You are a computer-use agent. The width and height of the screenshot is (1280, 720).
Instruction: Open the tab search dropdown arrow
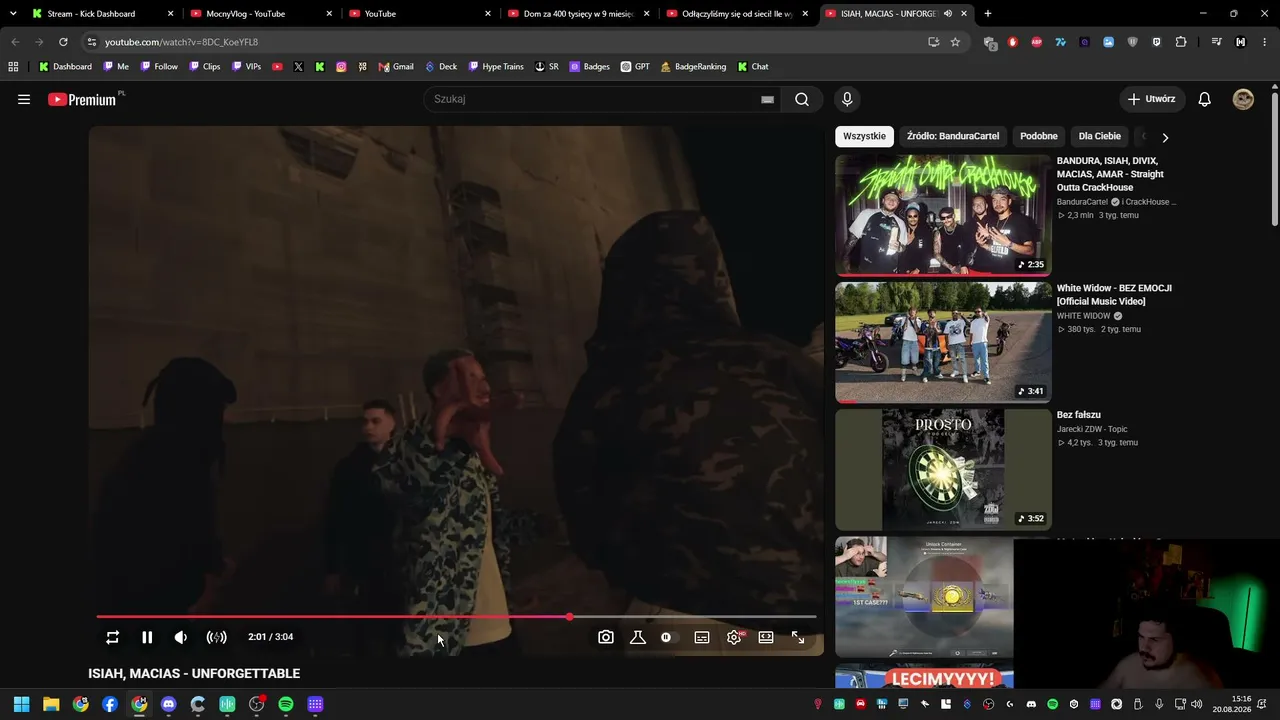click(x=13, y=14)
